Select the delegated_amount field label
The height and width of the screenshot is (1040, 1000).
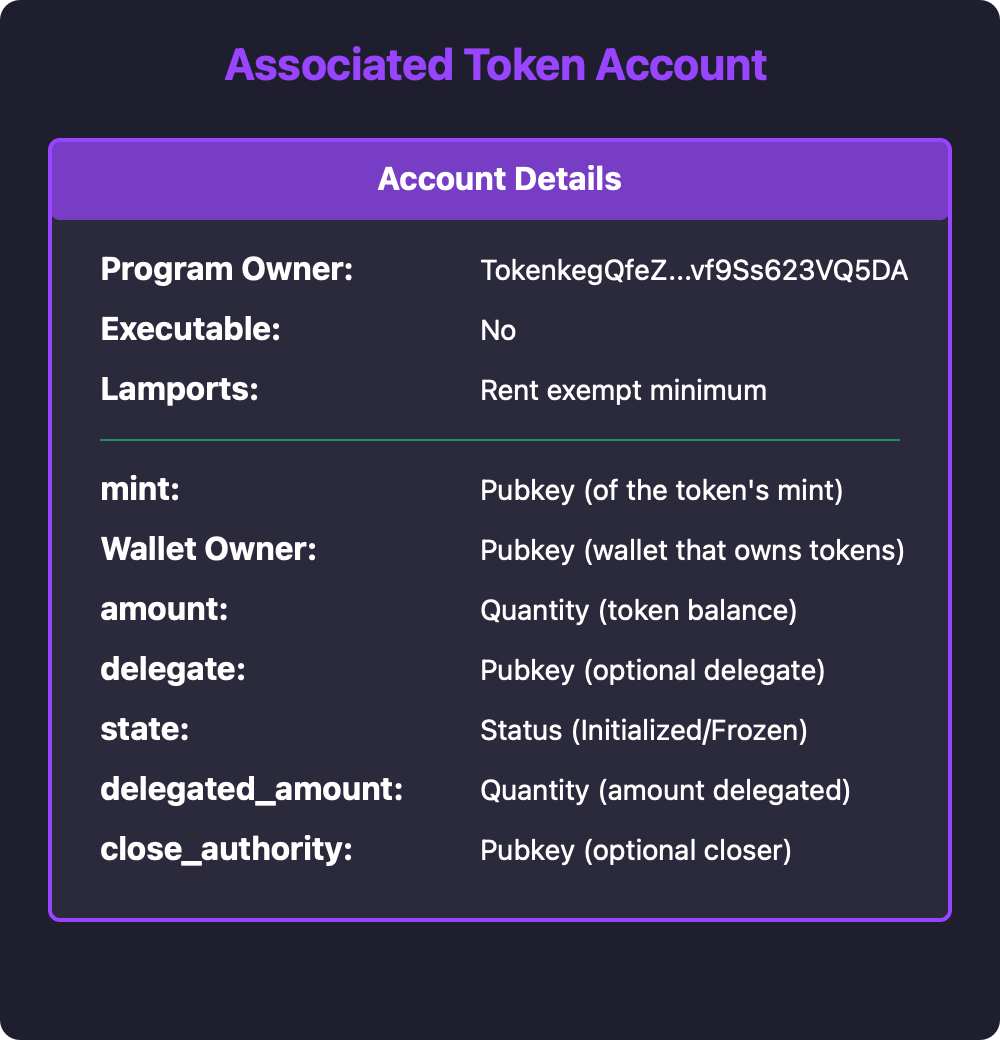pyautogui.click(x=251, y=790)
